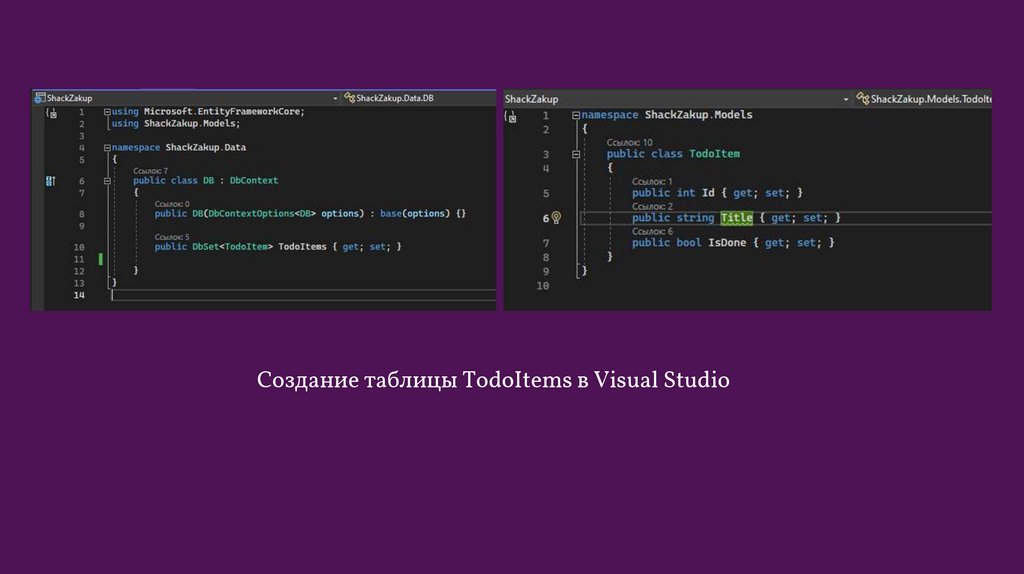
Task: Collapse the class DB outlining region
Action: (x=107, y=181)
